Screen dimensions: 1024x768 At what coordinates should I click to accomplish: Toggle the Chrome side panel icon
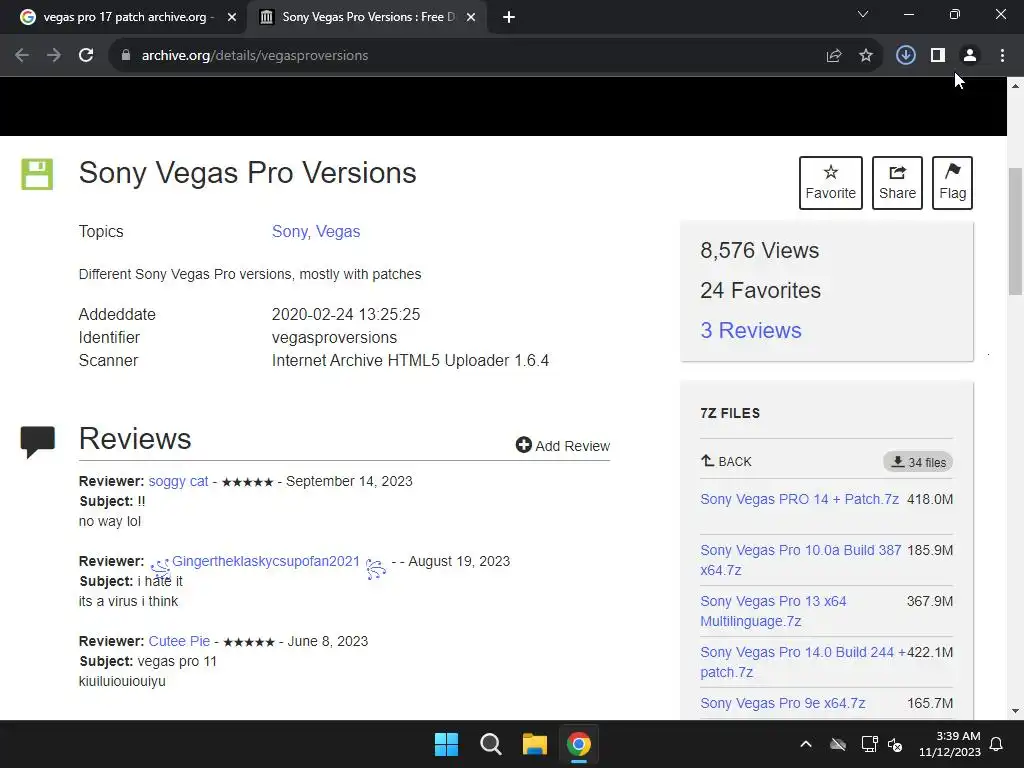(x=938, y=56)
